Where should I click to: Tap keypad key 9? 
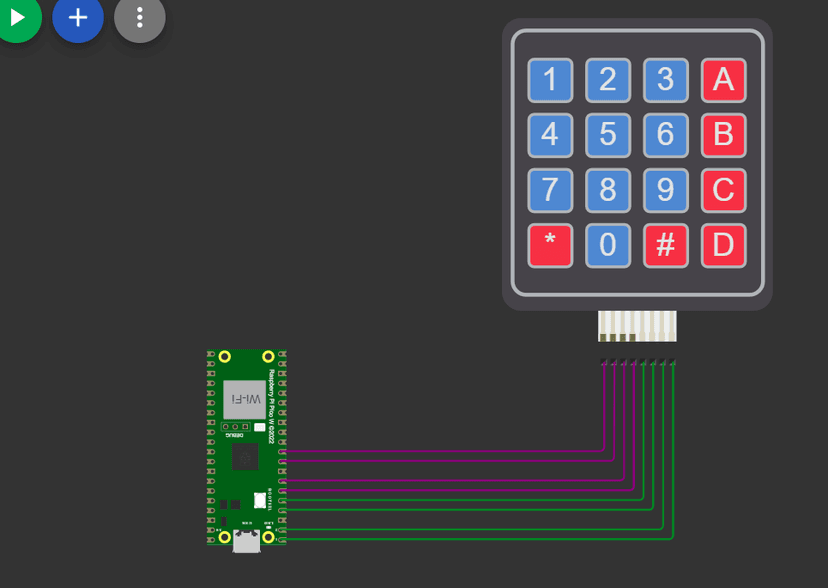(665, 191)
